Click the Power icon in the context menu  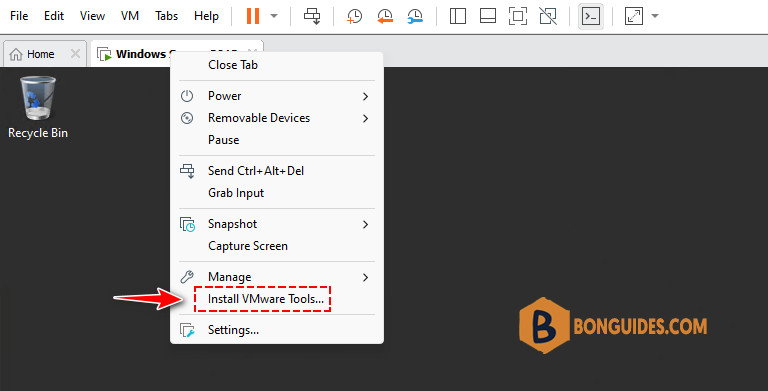click(187, 96)
